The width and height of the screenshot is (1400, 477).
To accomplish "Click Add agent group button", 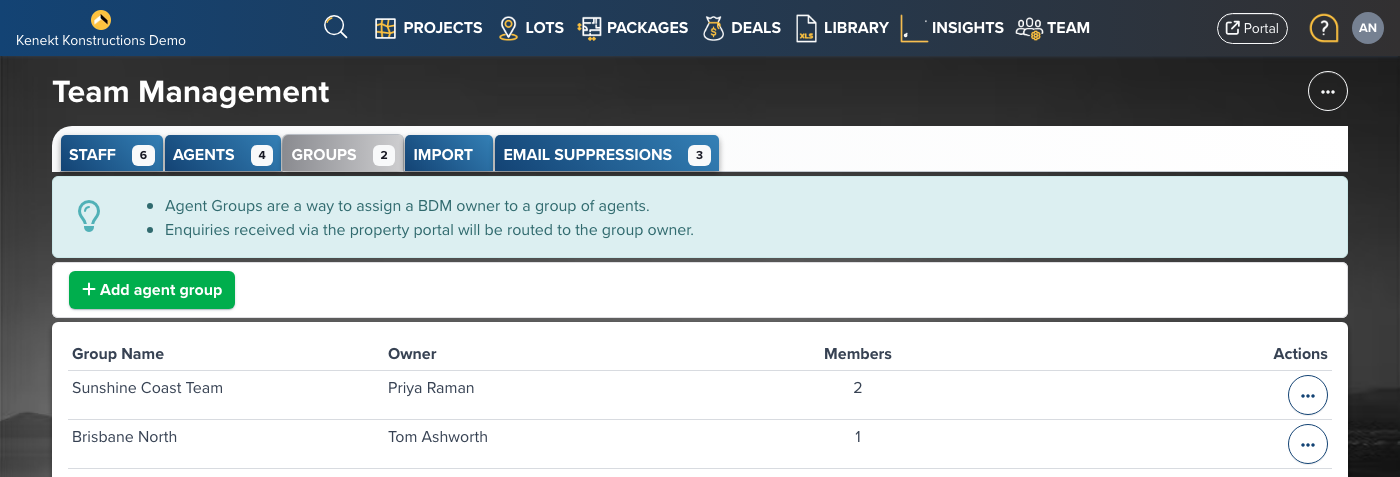I will point(152,290).
